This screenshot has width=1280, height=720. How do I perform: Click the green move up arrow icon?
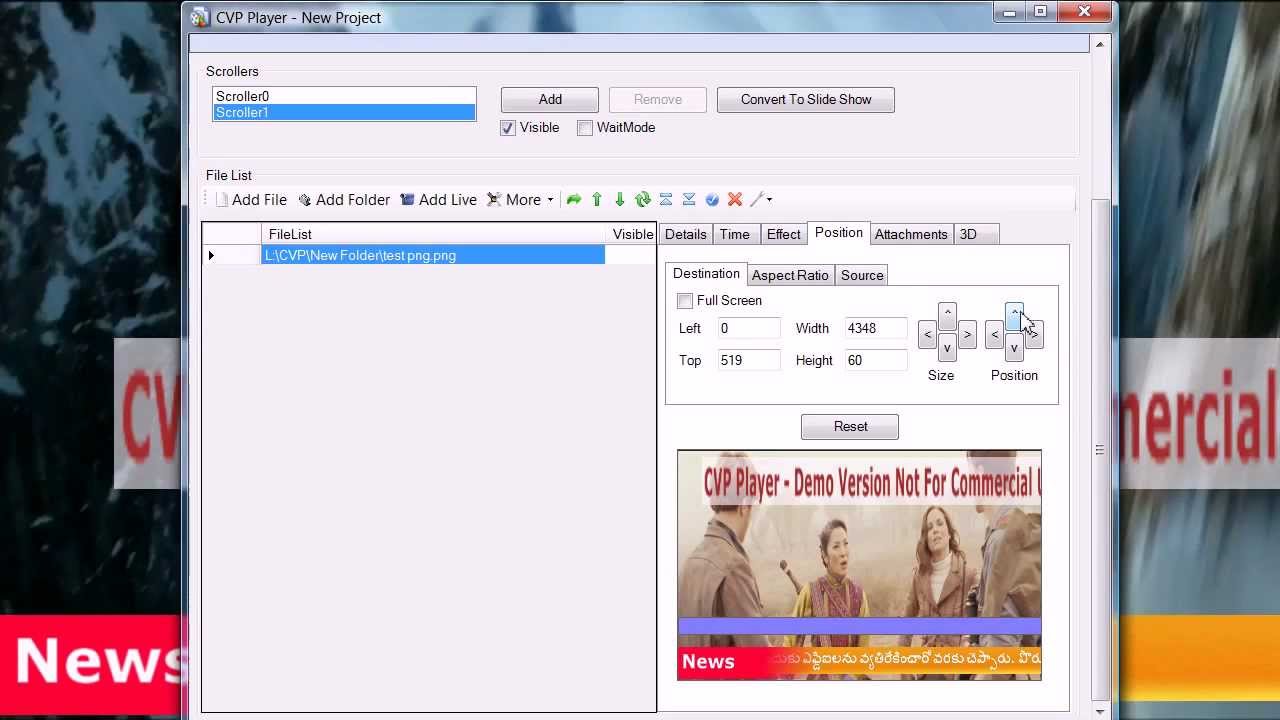tap(597, 200)
